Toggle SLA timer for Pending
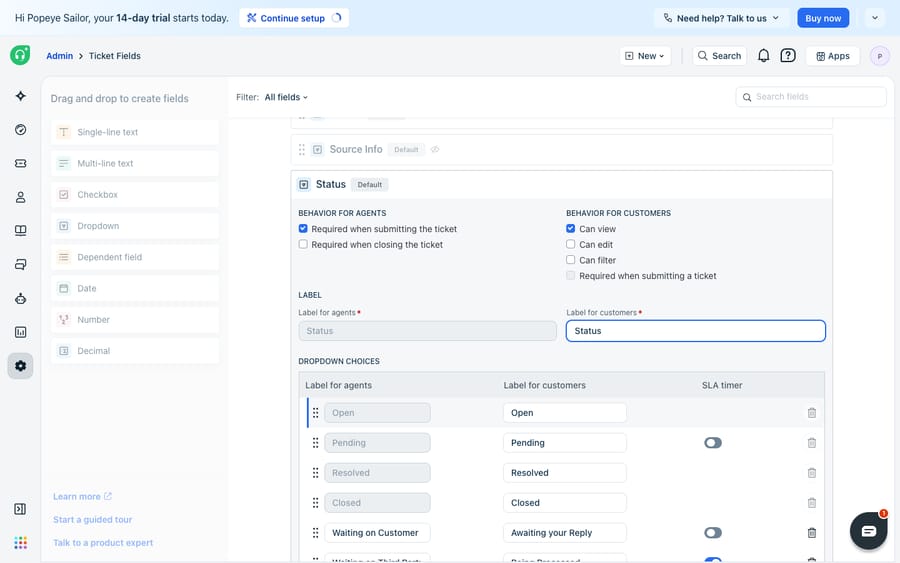This screenshot has width=900, height=563. 713,442
